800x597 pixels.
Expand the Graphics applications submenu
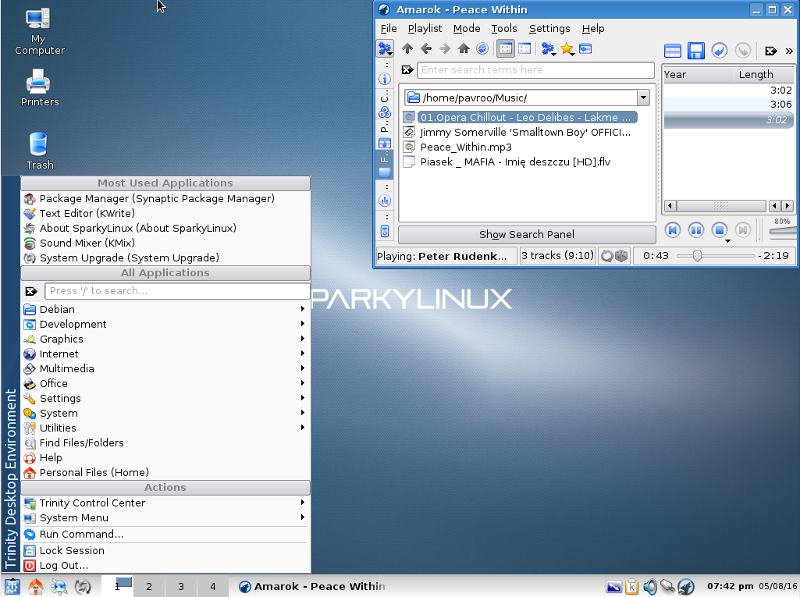tap(166, 339)
